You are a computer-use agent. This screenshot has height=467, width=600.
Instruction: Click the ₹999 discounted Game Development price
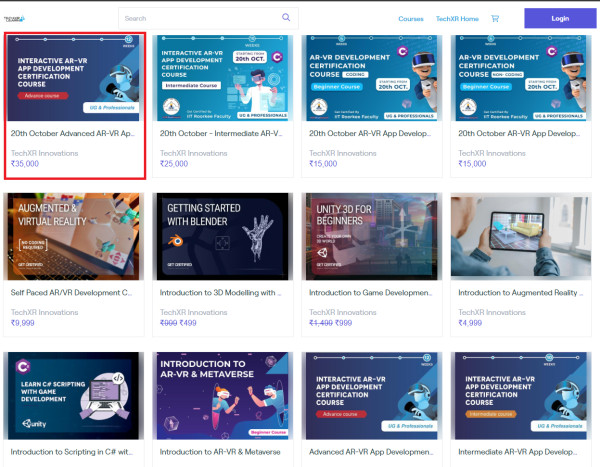click(343, 323)
